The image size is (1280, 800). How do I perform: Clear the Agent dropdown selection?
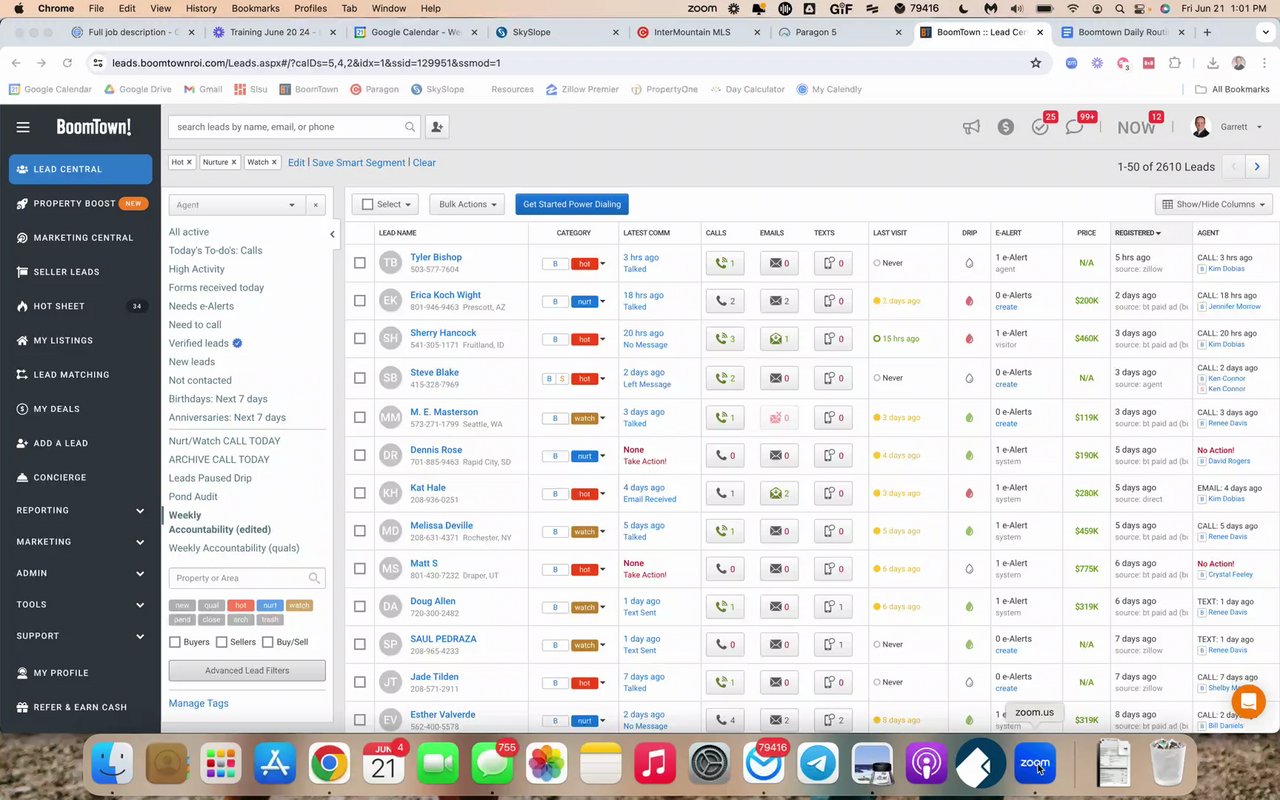(x=315, y=205)
